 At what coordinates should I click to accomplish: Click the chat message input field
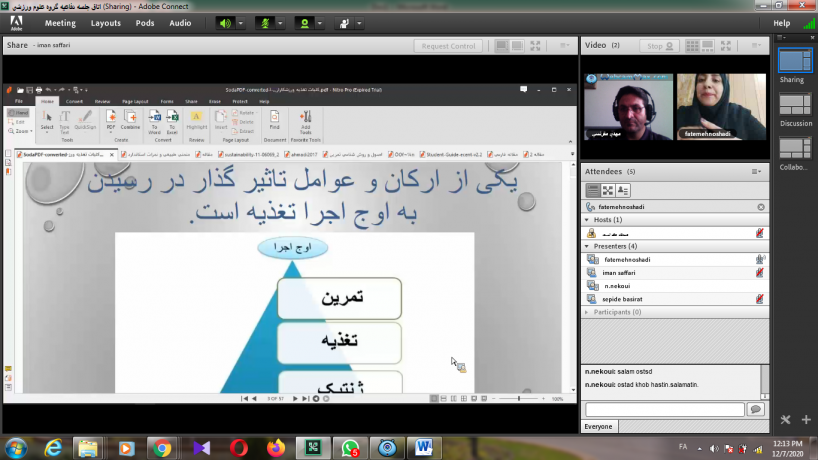pos(665,409)
